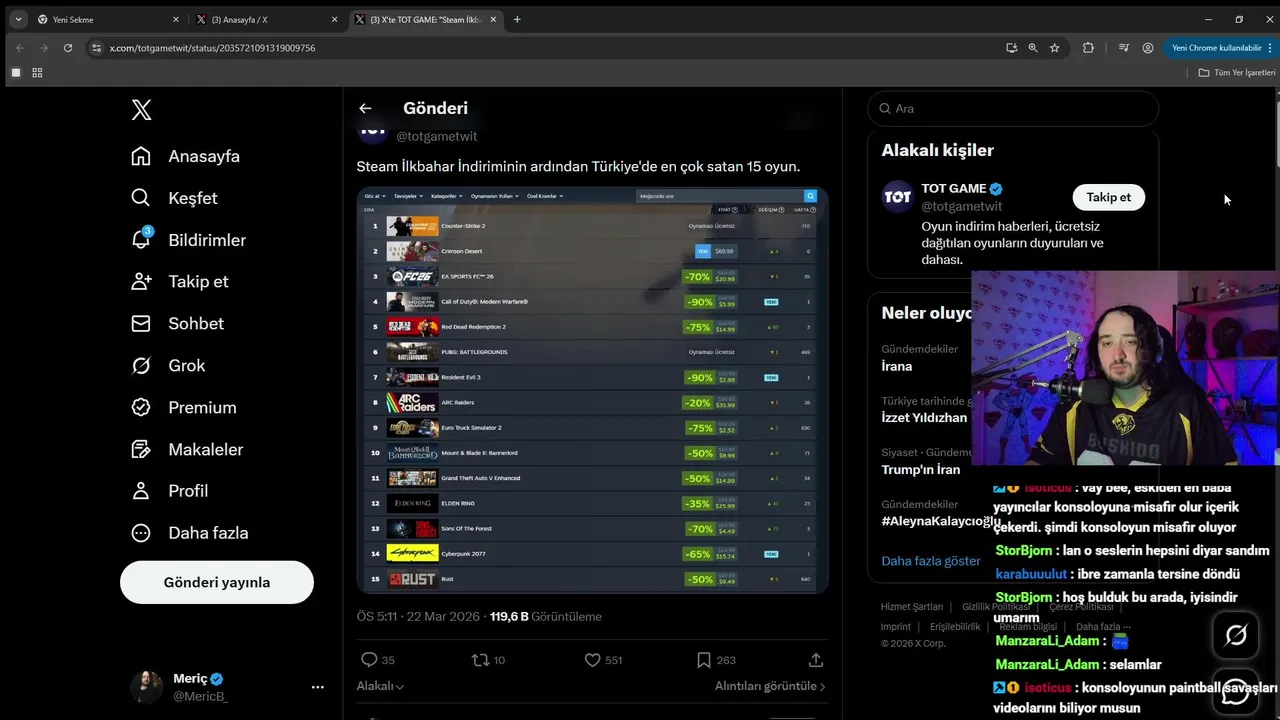
Task: Click the browser back arrow
Action: 20,48
